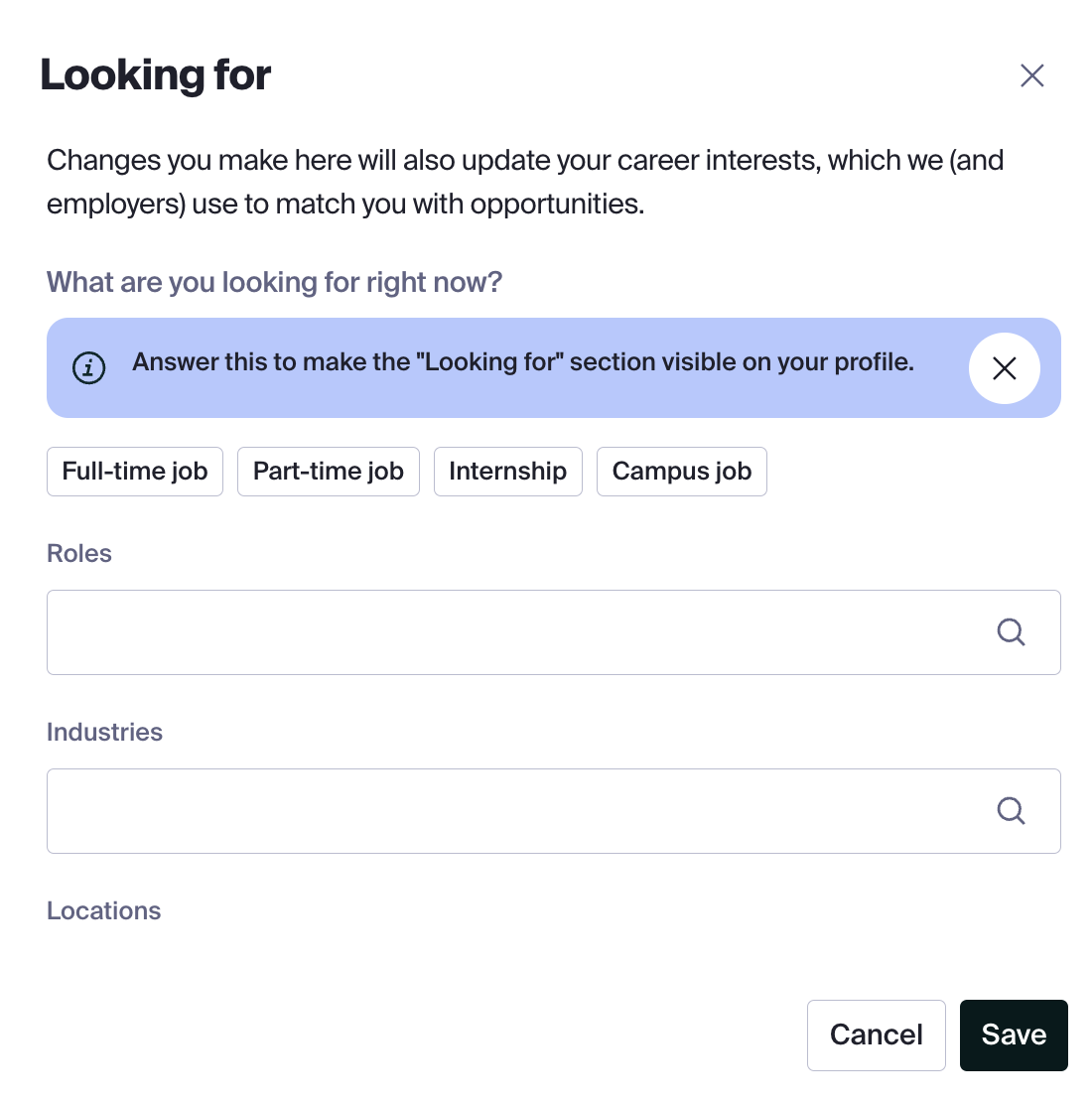Click the Industries field label

[x=104, y=733]
